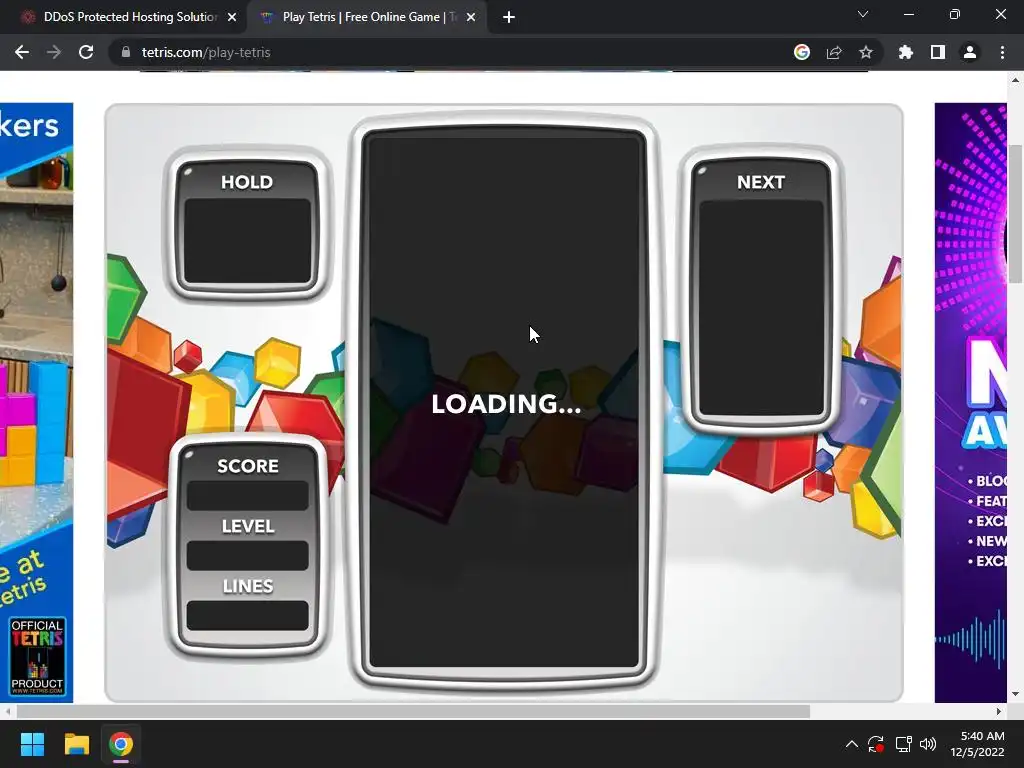Click the horizontal scrollbar thumb
This screenshot has width=1024, height=768.
tap(413, 711)
